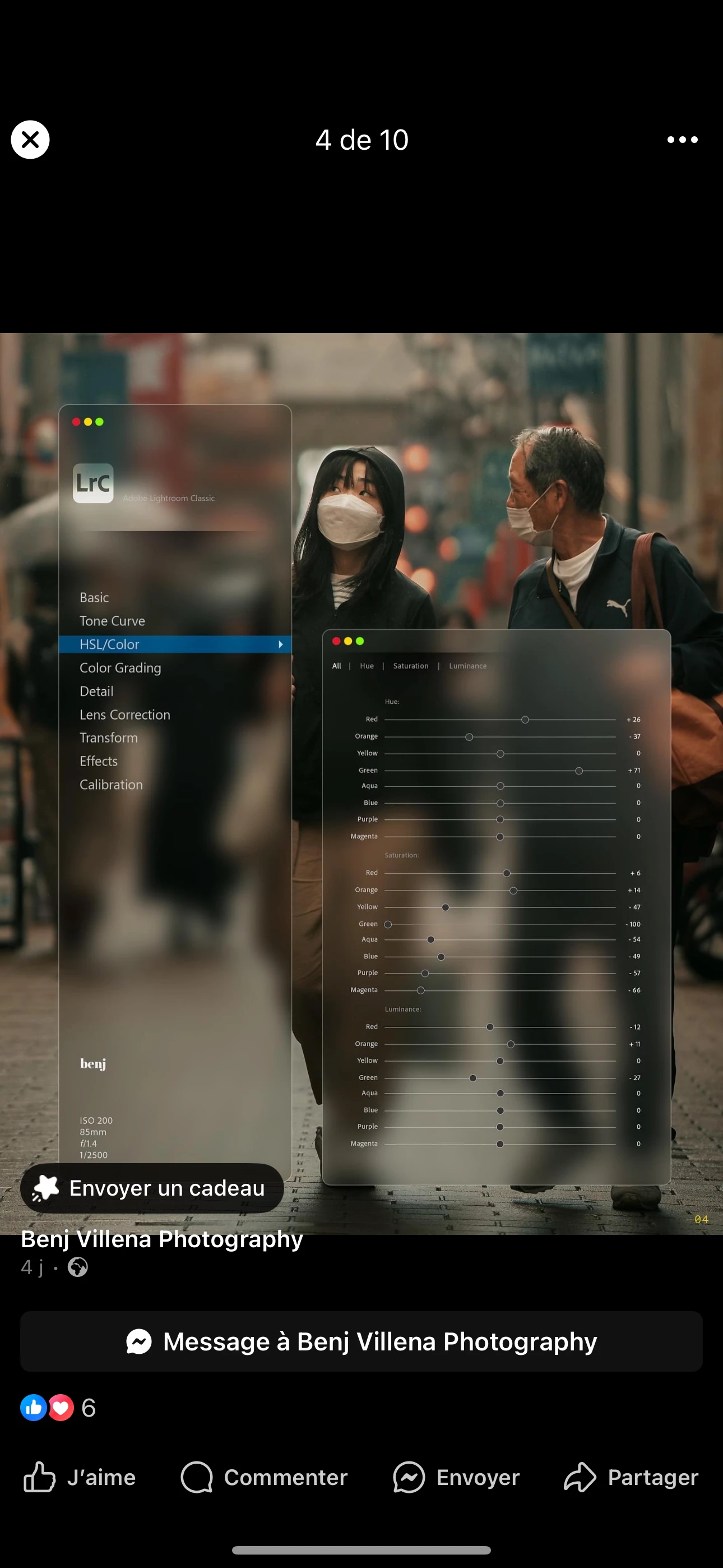Switch to the Luminance tab

click(468, 666)
